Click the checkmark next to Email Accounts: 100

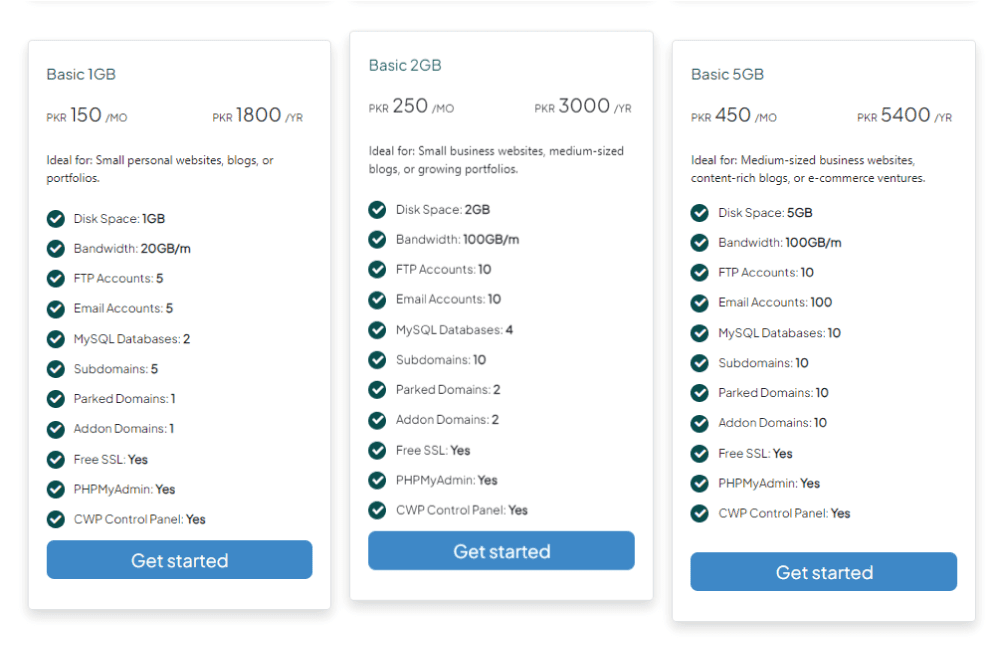click(699, 302)
